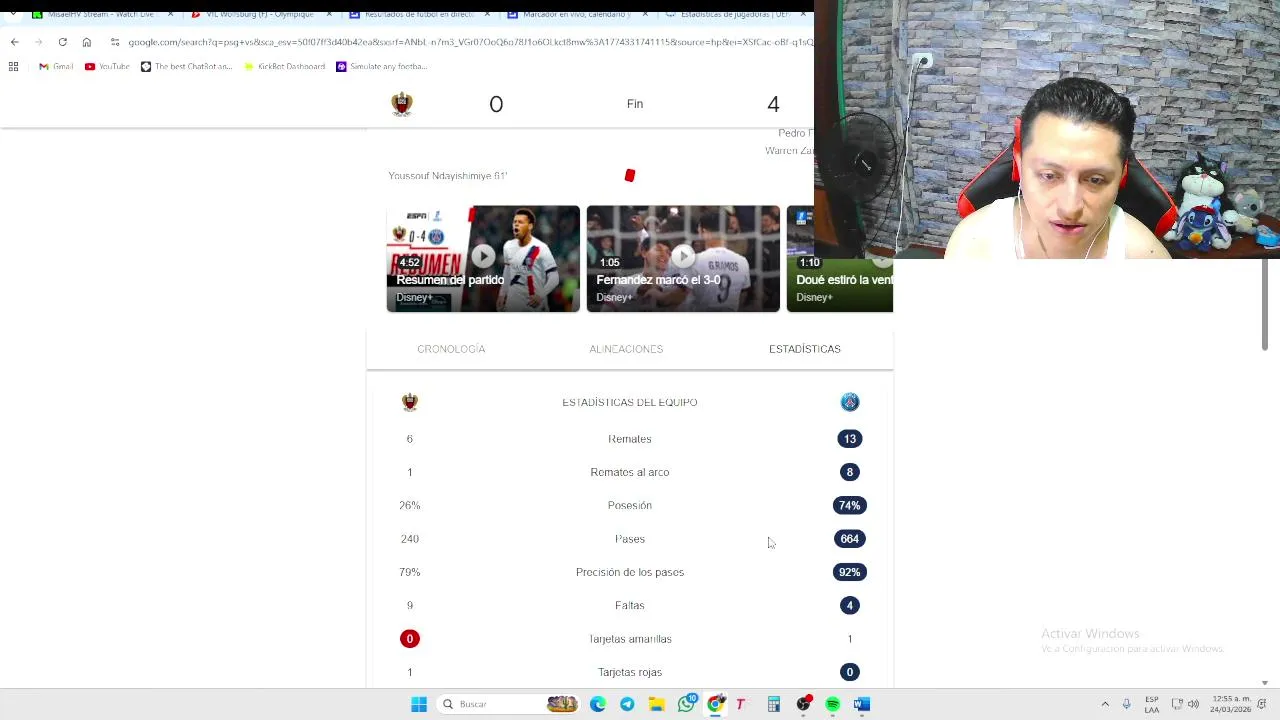Open The best ChatBot bookmark
The image size is (1280, 720).
(186, 66)
